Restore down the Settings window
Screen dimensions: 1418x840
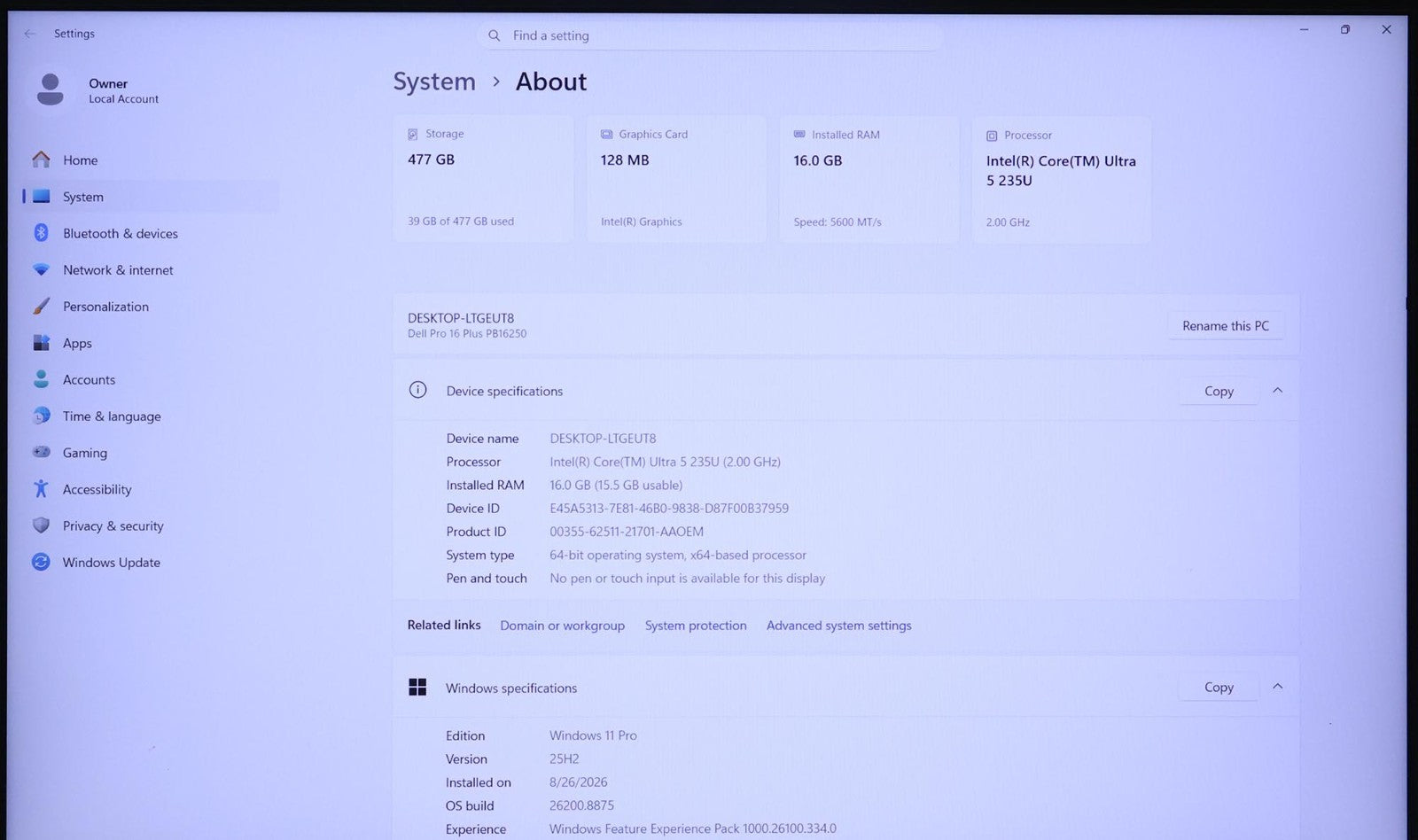1344,29
